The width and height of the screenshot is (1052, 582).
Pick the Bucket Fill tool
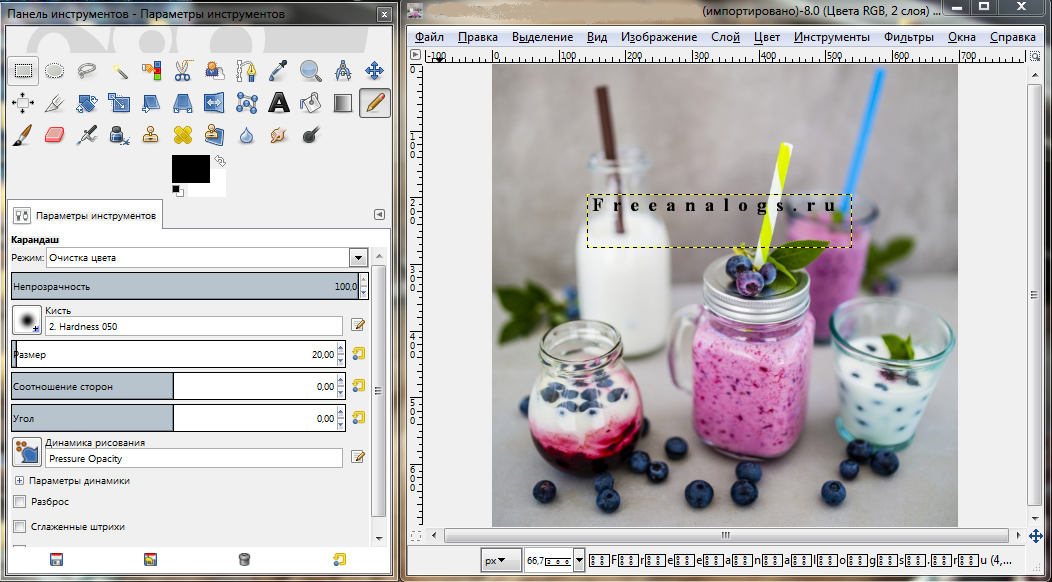311,102
